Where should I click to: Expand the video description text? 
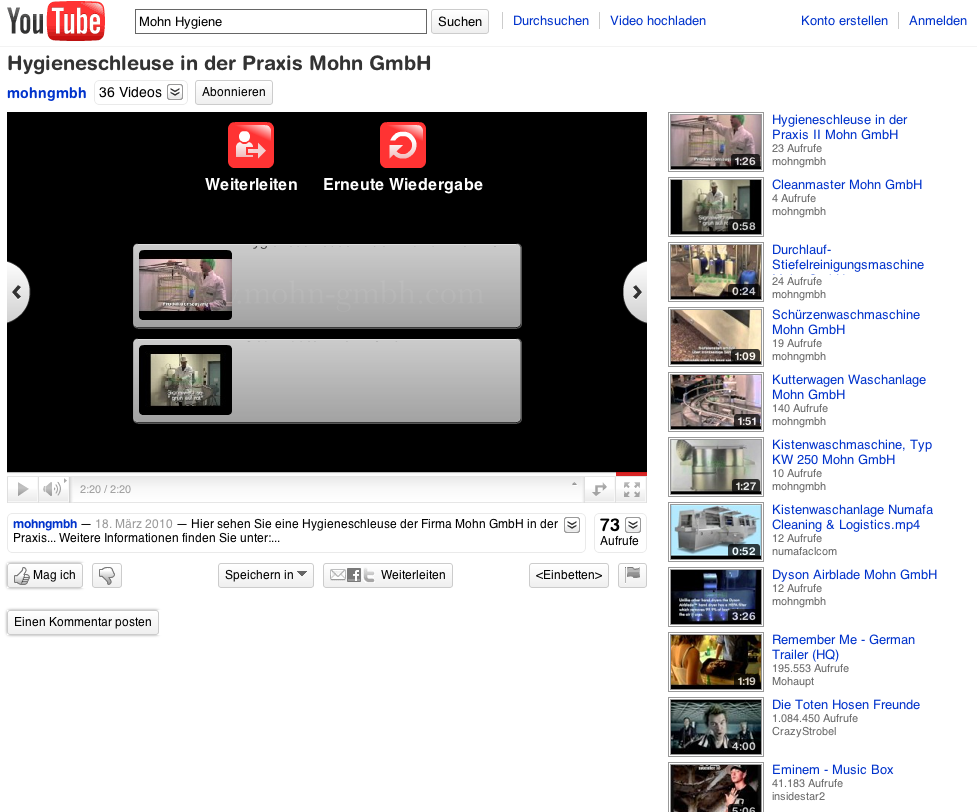pos(572,525)
